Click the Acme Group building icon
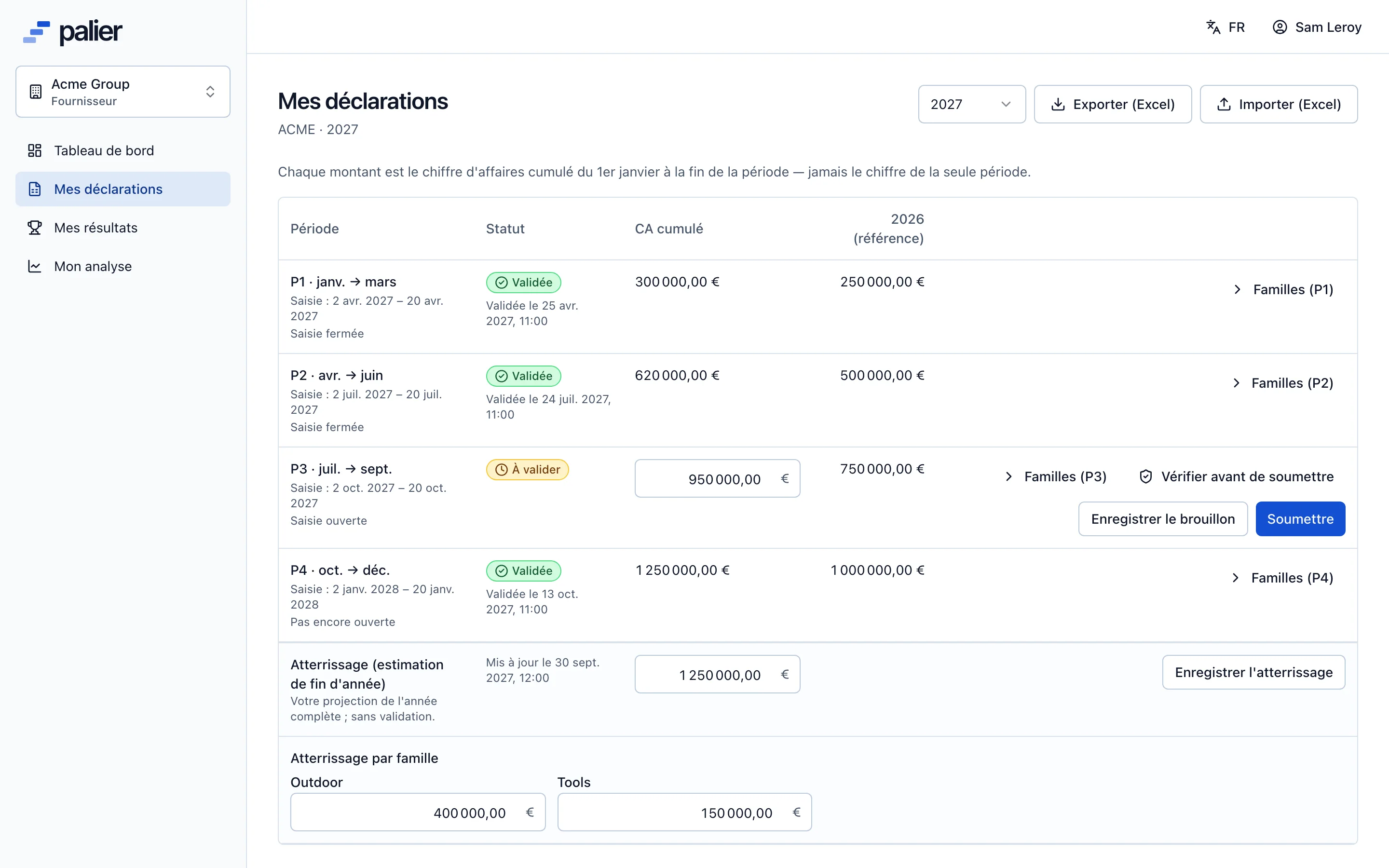Viewport: 1389px width, 868px height. click(x=36, y=91)
